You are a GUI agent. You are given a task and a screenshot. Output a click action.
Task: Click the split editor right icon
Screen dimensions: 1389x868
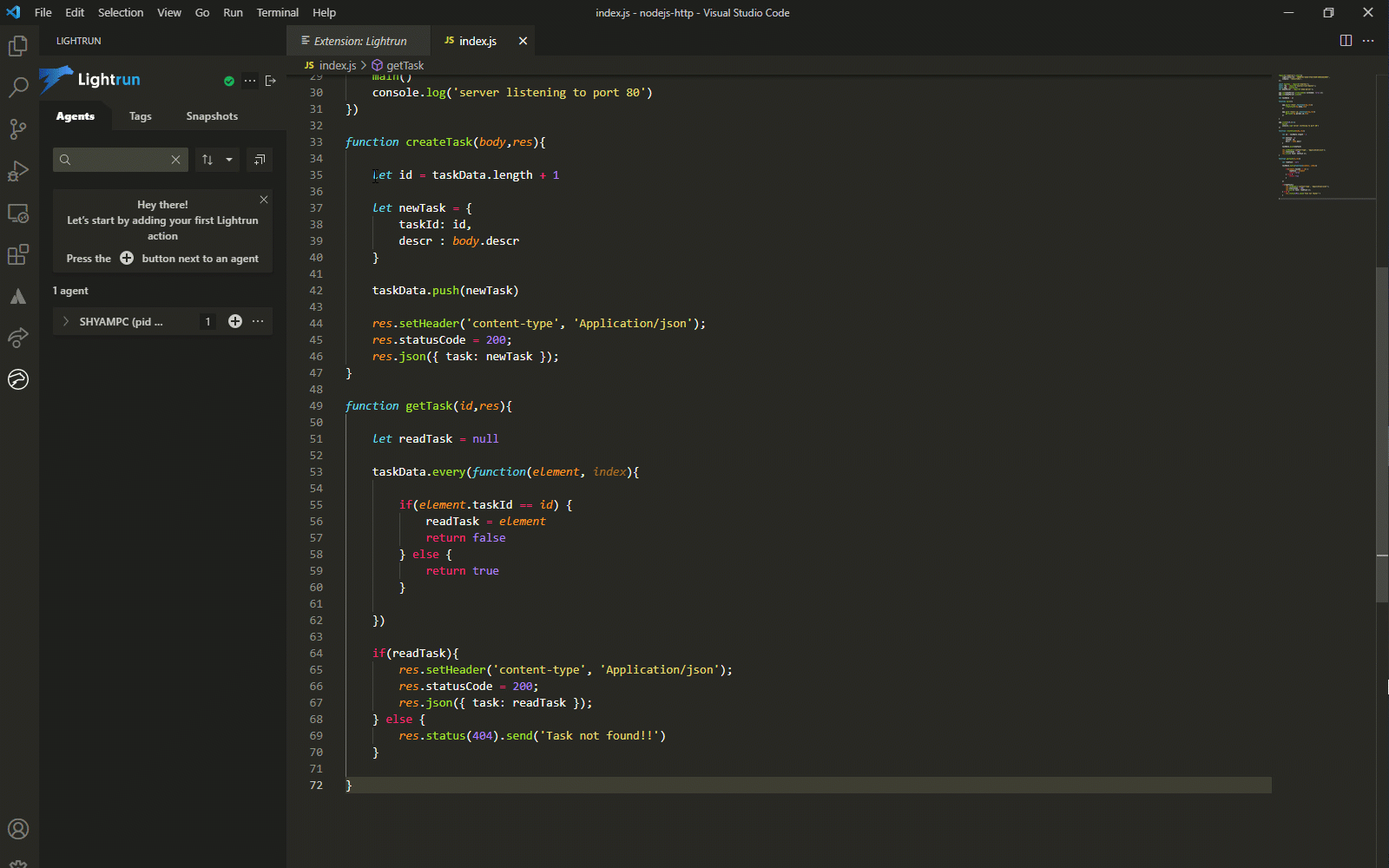[x=1346, y=41]
